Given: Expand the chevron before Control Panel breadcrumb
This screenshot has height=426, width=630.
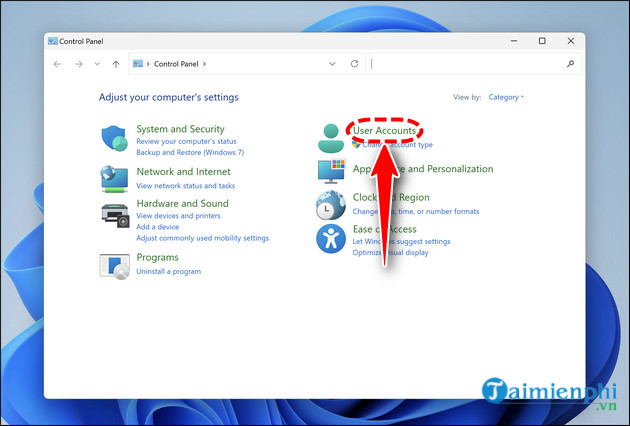Looking at the screenshot, I should point(148,64).
